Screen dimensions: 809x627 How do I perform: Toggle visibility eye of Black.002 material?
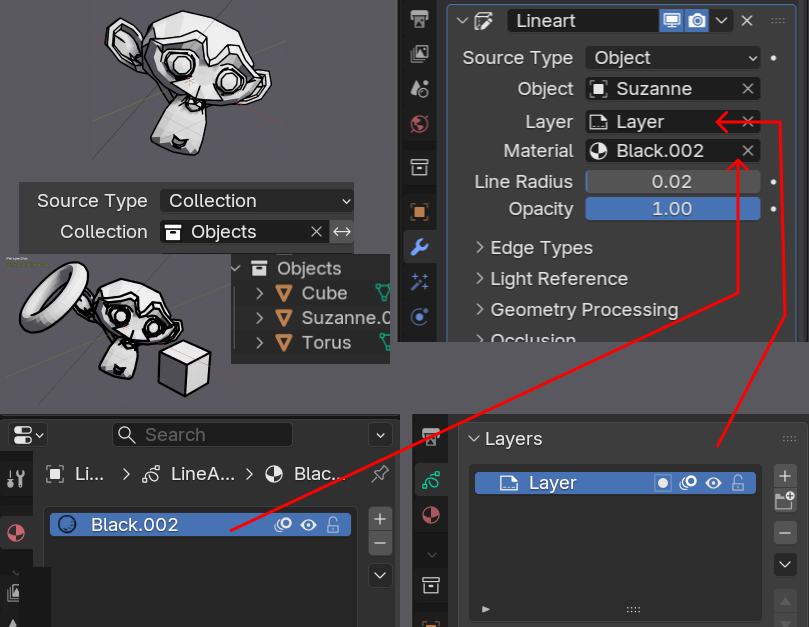click(308, 525)
